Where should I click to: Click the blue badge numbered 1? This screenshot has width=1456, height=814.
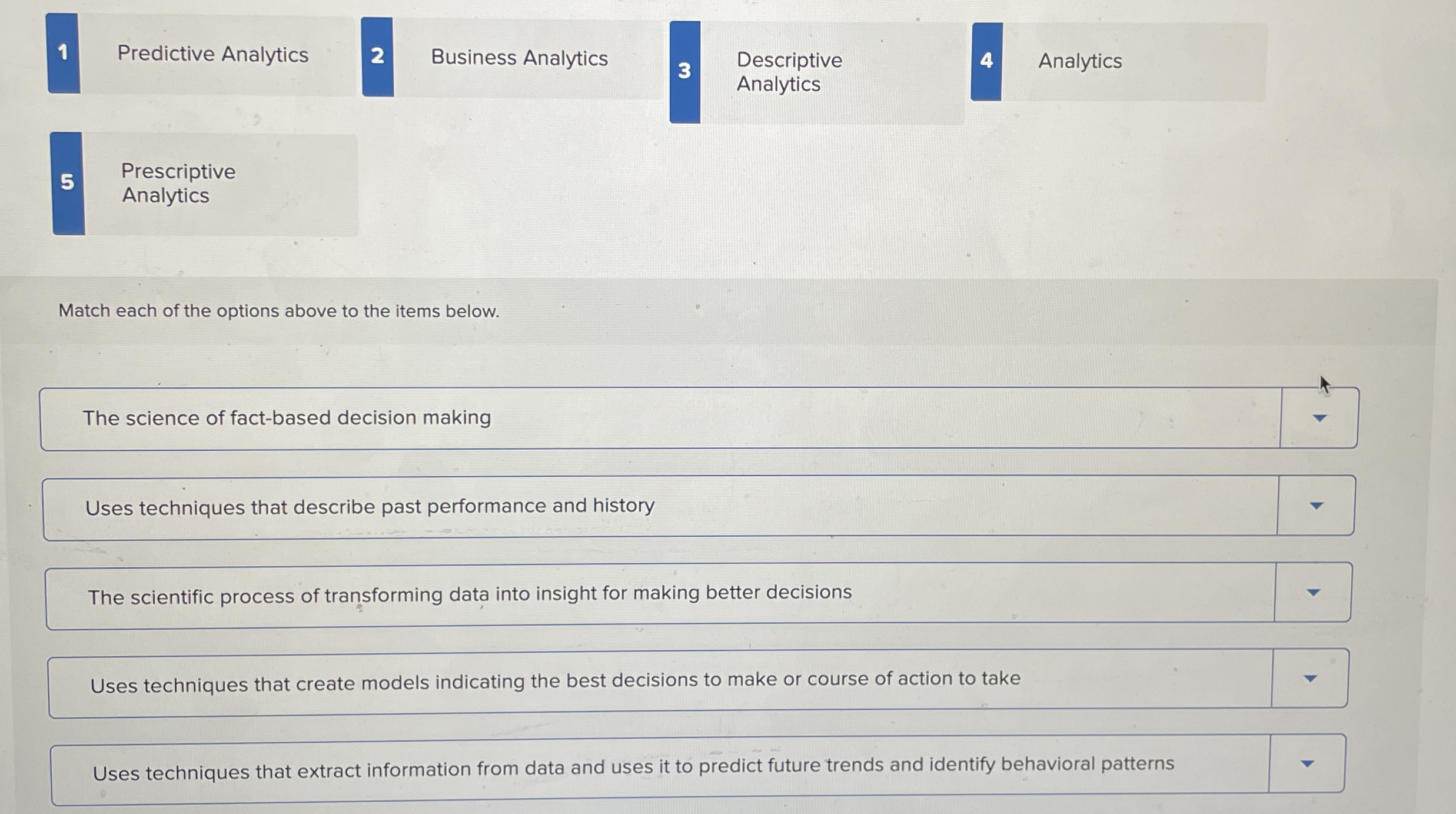[63, 52]
